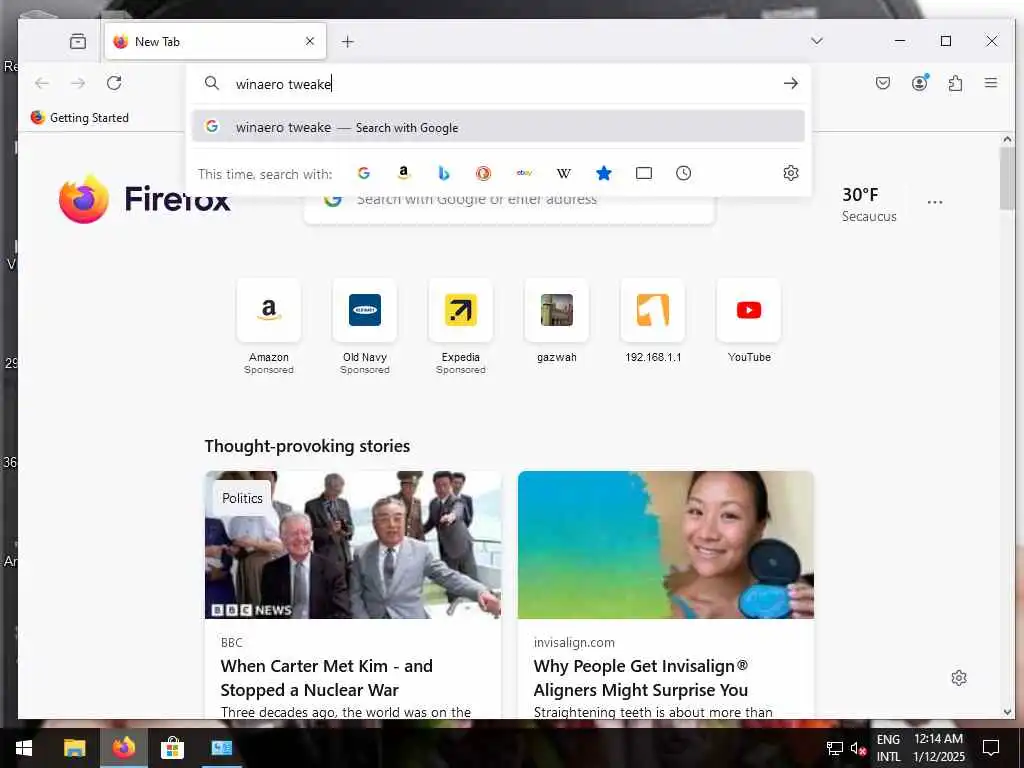Search history with the clock icon

684,173
